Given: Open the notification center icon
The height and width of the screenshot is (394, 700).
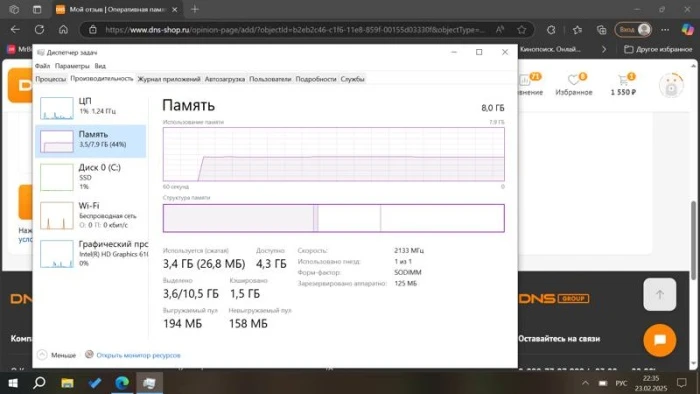Looking at the screenshot, I should coord(682,383).
